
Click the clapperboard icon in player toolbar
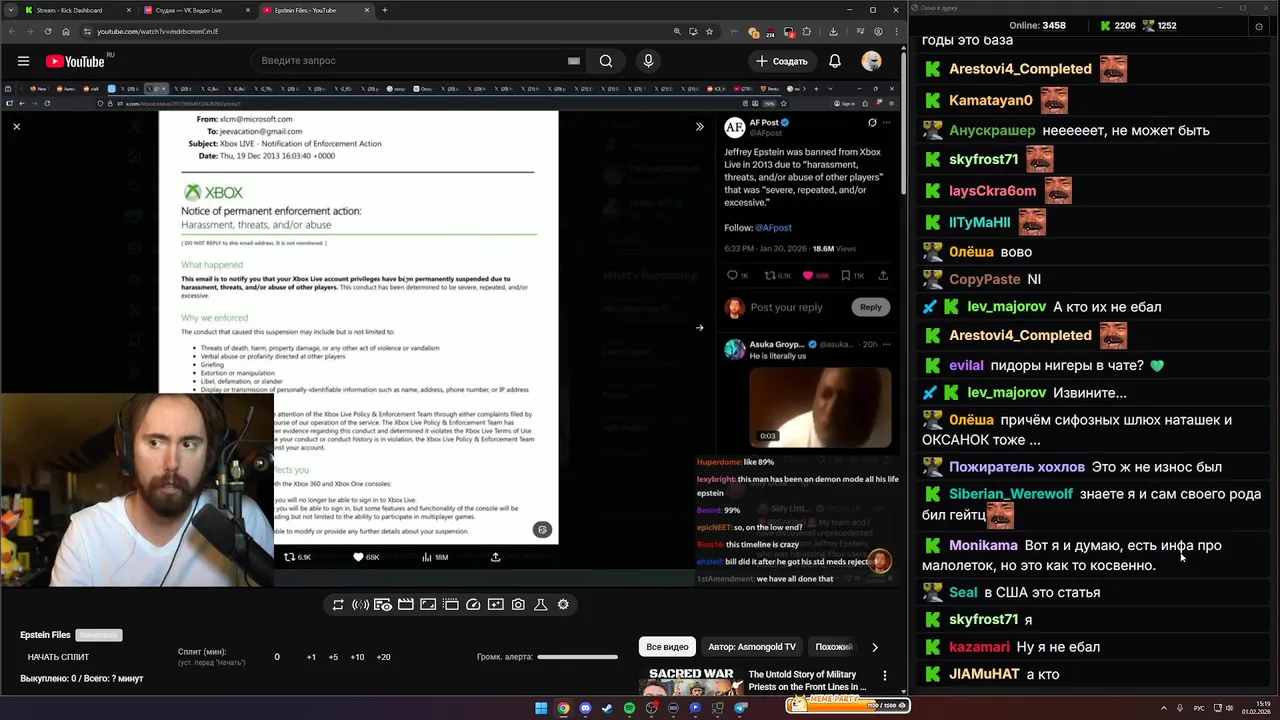[x=406, y=605]
